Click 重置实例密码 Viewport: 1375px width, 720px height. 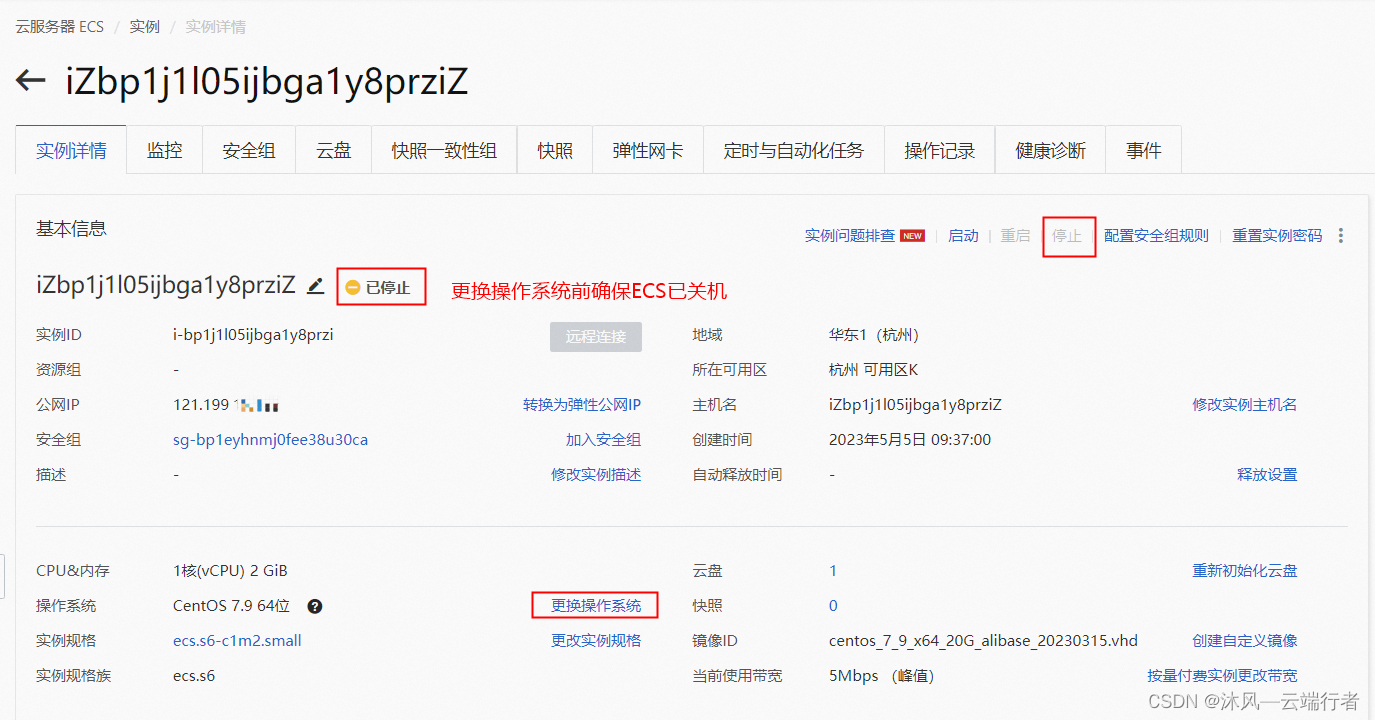1277,236
